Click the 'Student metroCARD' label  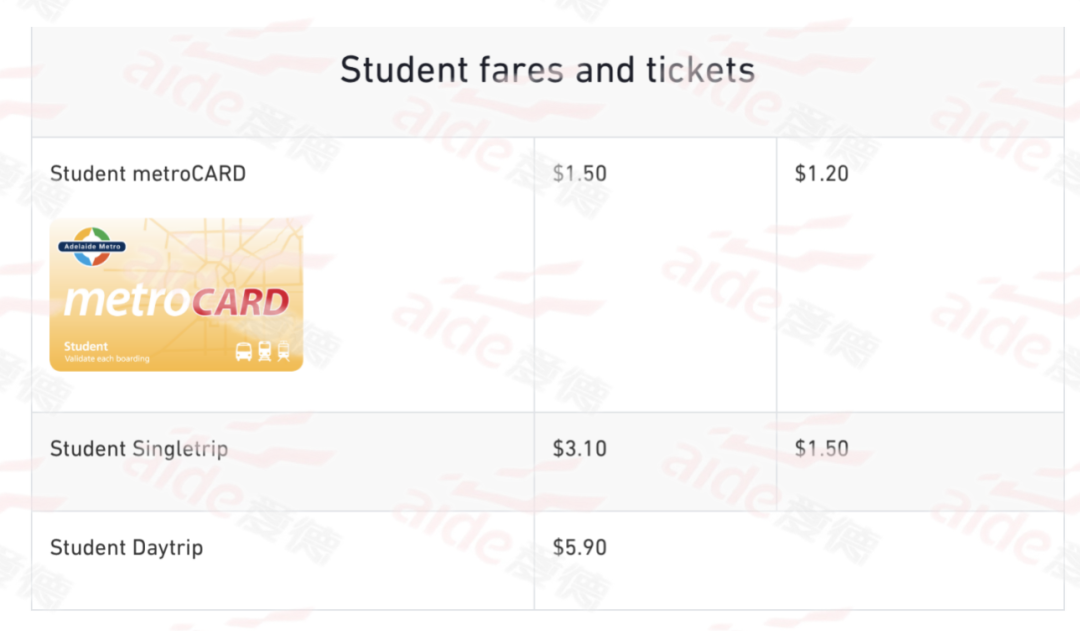pos(148,174)
